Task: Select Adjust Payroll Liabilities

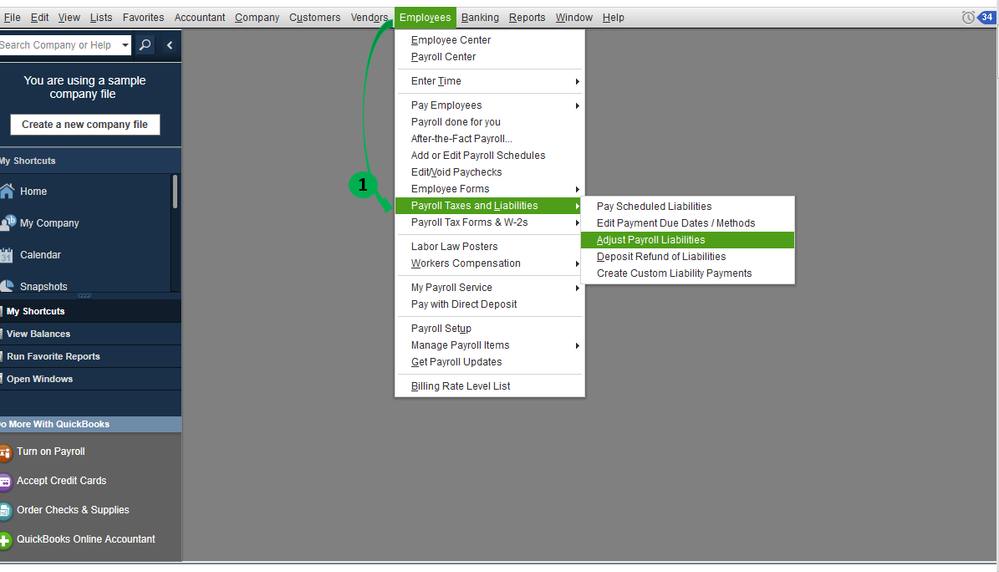Action: pyautogui.click(x=687, y=240)
